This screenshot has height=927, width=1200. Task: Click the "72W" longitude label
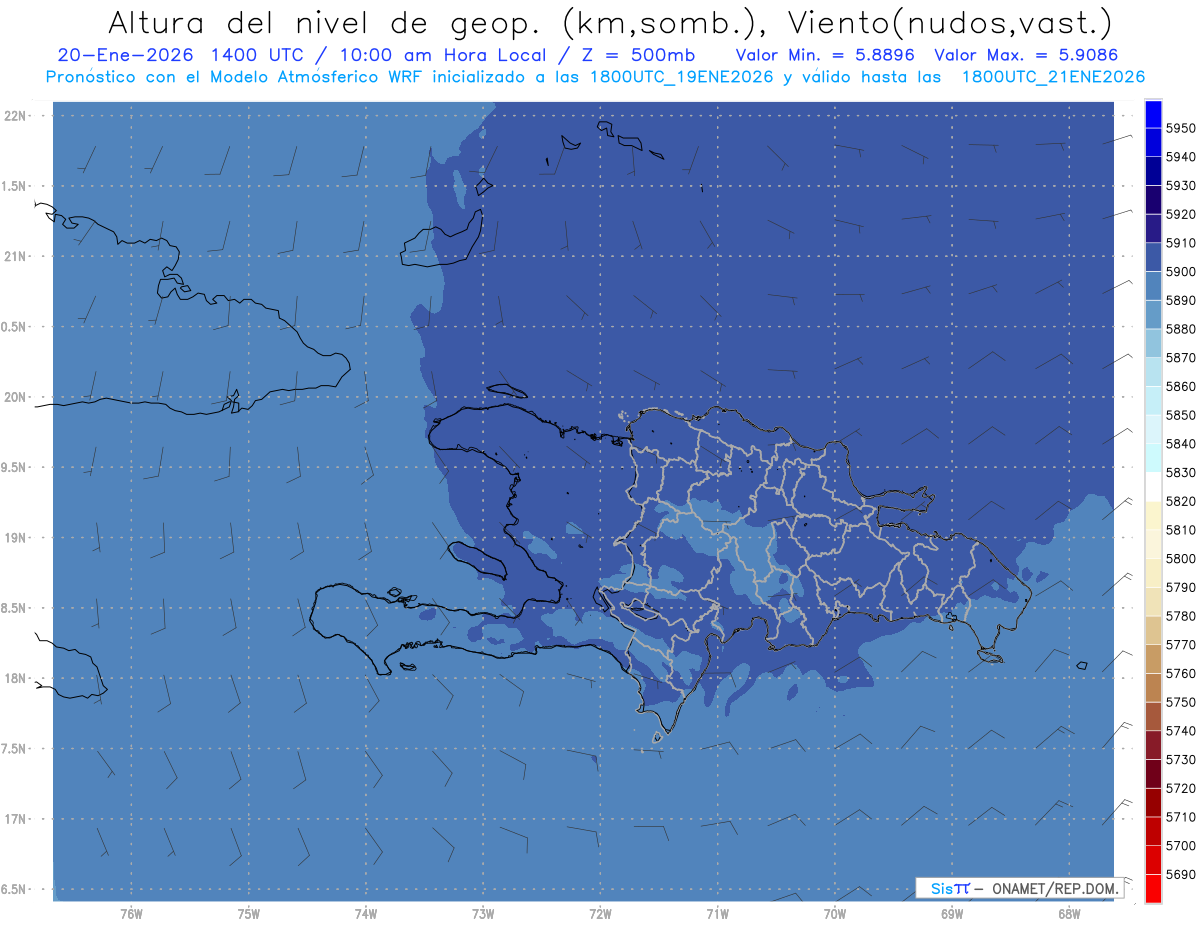click(x=600, y=914)
